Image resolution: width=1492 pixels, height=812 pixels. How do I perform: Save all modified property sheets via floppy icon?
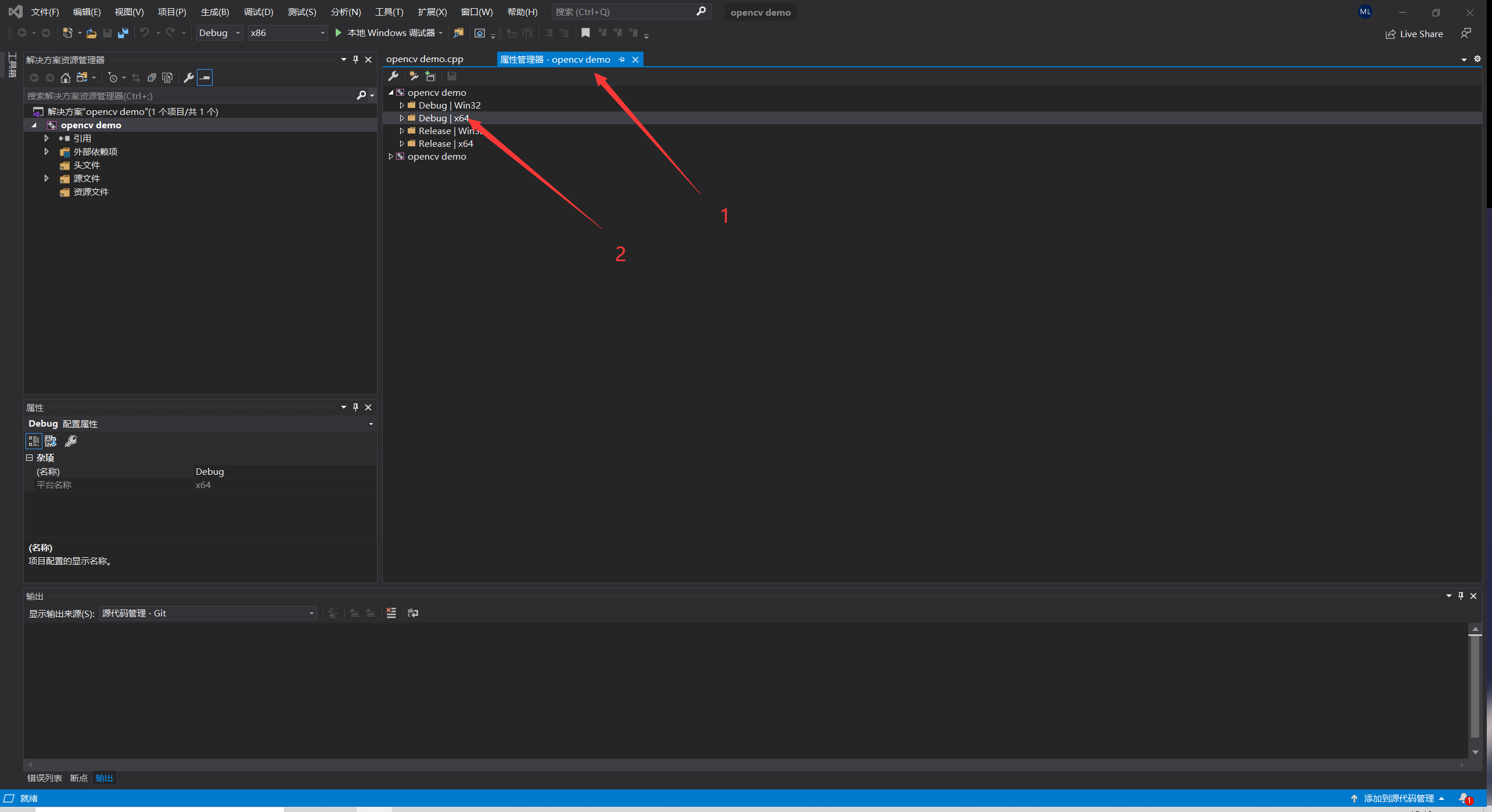coord(451,76)
